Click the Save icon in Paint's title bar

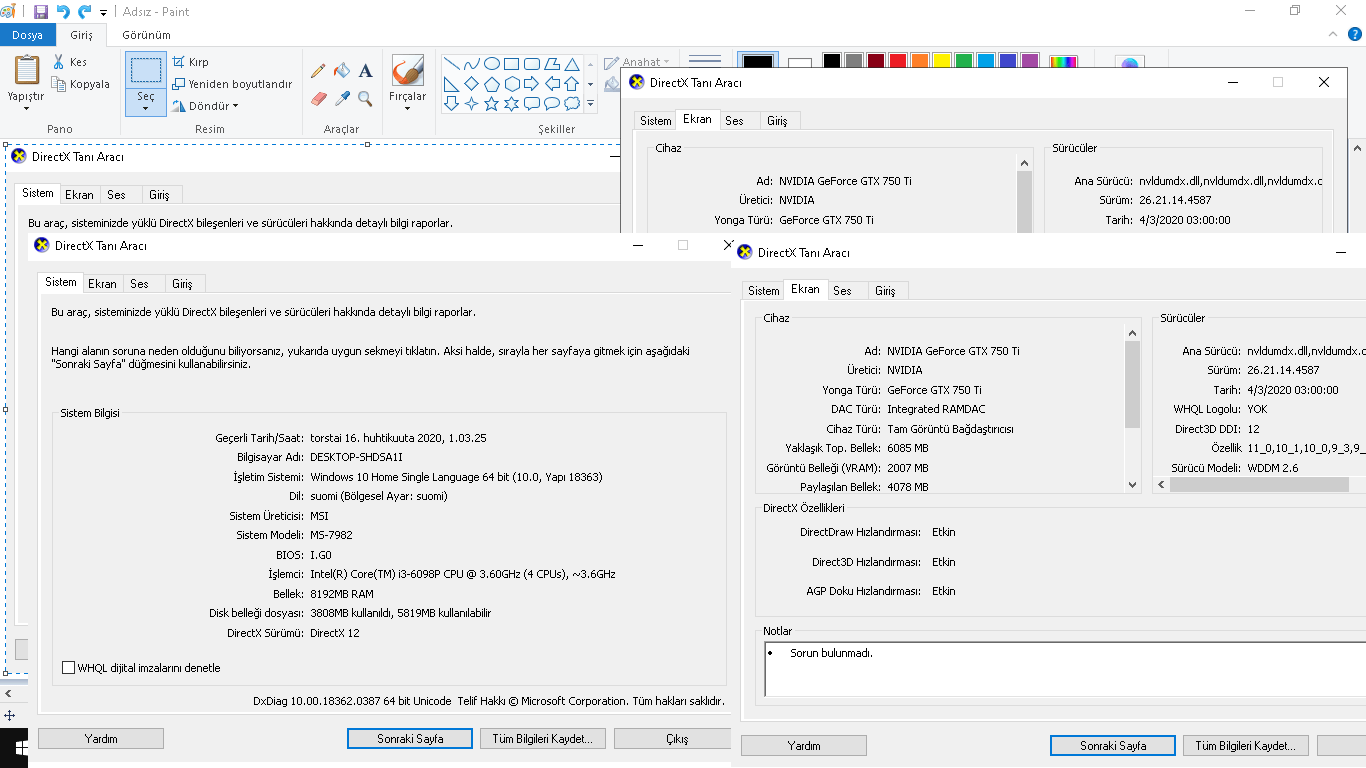(x=41, y=12)
